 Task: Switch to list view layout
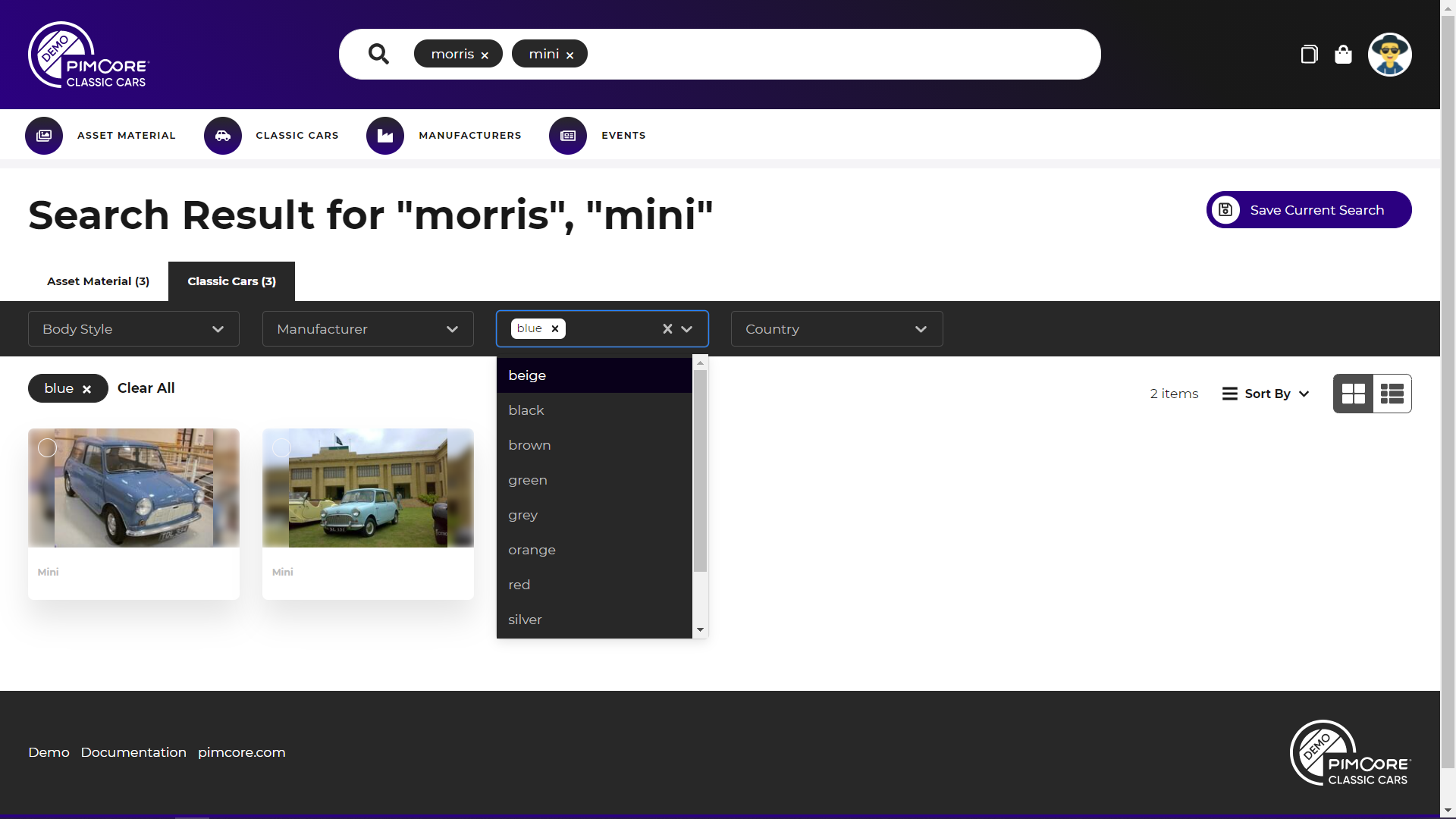(1392, 394)
